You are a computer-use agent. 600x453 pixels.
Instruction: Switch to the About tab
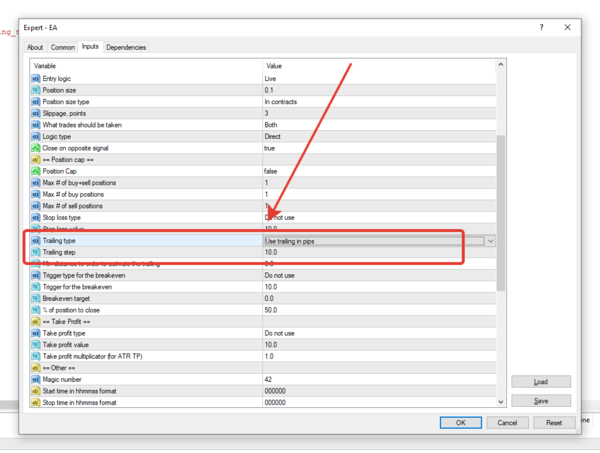click(35, 47)
